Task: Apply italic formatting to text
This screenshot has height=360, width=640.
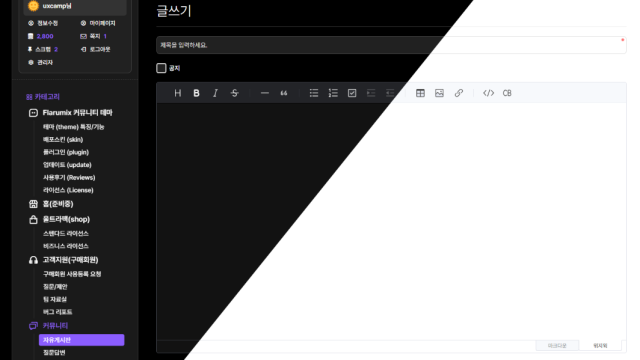Action: [x=215, y=93]
